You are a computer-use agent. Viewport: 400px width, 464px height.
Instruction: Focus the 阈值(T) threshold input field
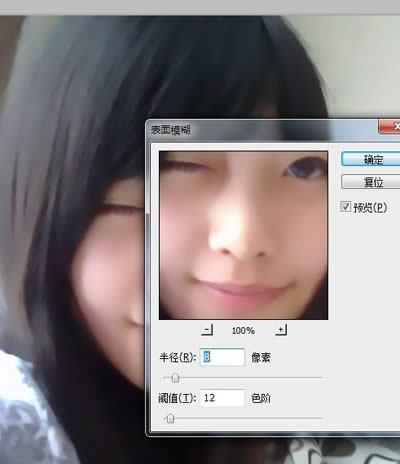click(222, 398)
